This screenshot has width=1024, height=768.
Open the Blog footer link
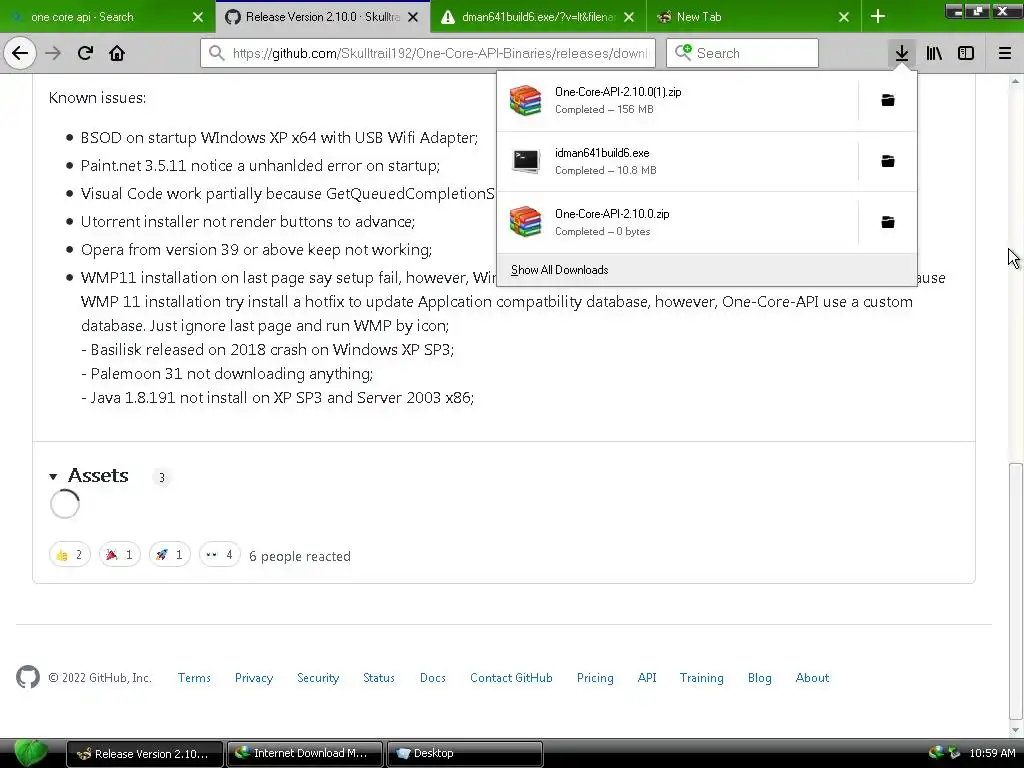760,678
